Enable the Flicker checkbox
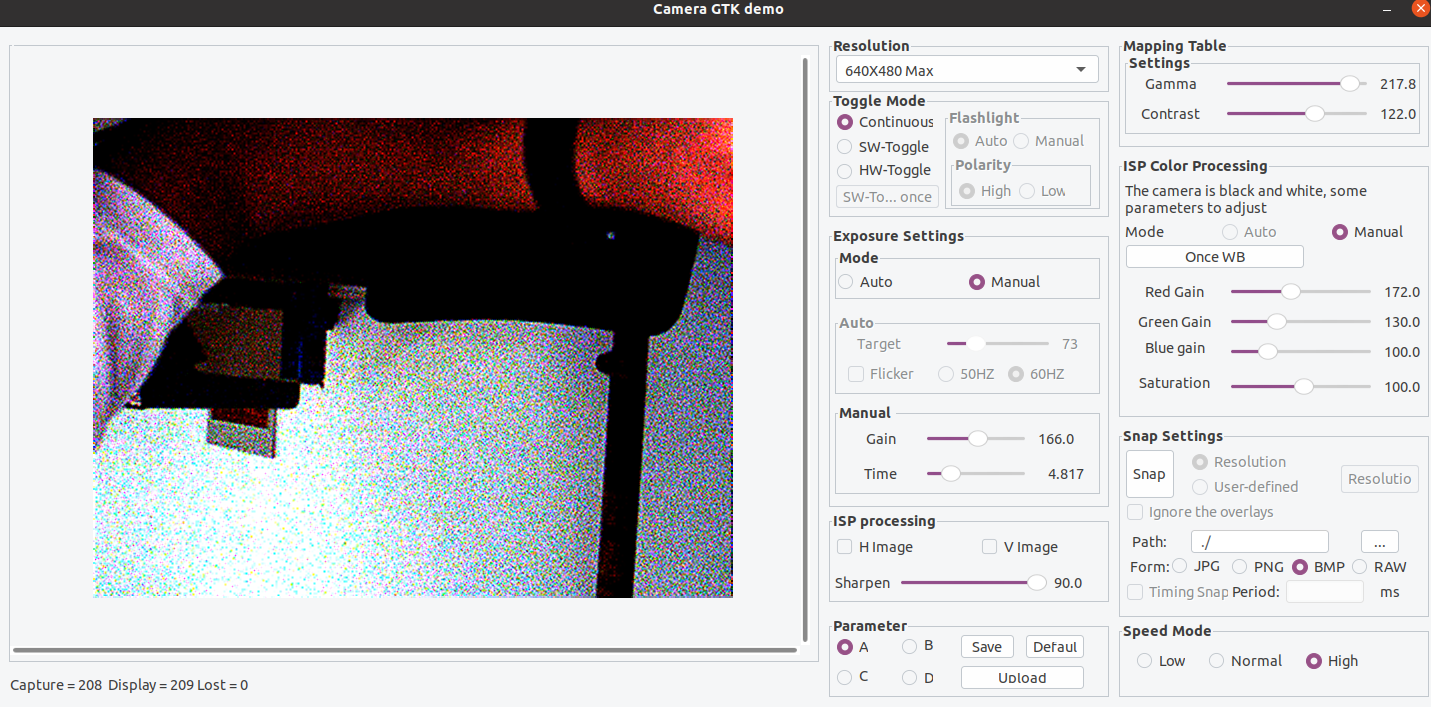The height and width of the screenshot is (707, 1431). tap(881, 374)
